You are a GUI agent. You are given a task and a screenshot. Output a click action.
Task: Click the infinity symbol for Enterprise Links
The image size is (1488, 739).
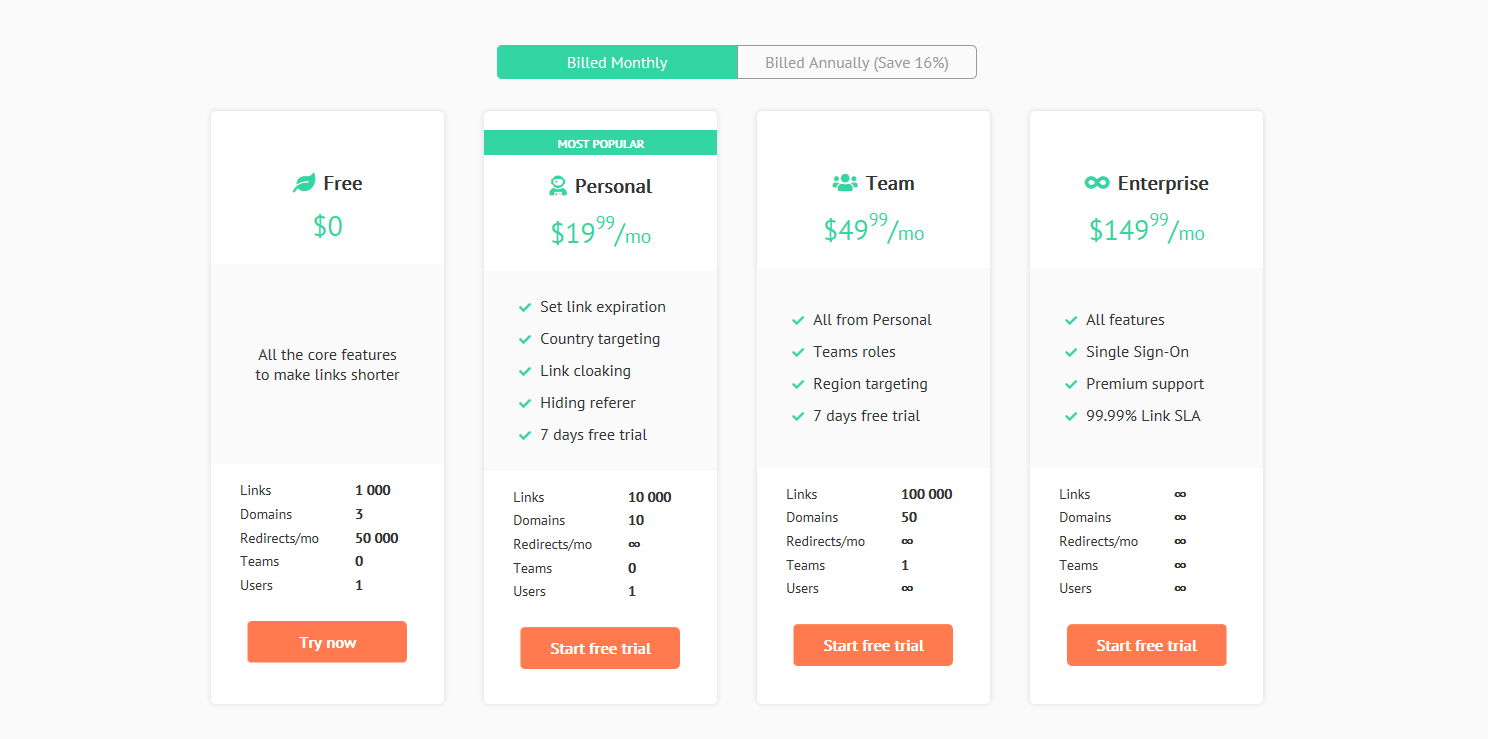pos(1180,494)
